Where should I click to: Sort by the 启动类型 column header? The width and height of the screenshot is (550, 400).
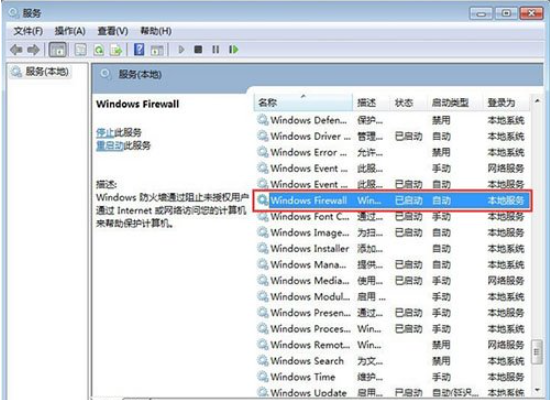(455, 102)
